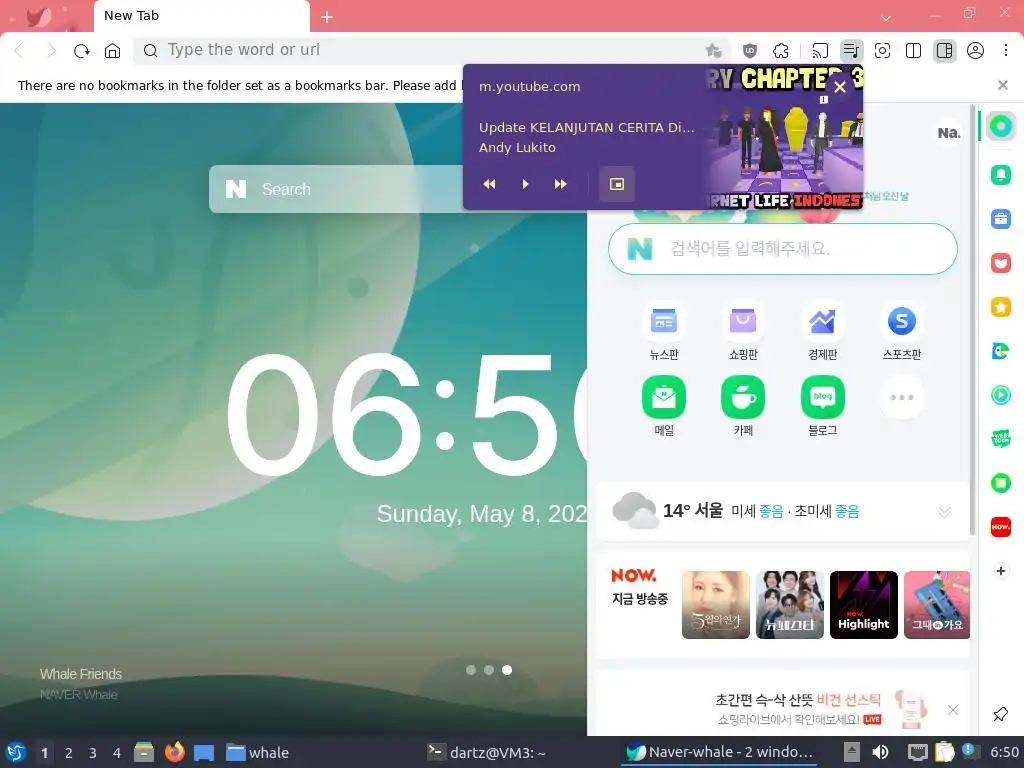Open a new tab with plus button

click(x=327, y=17)
